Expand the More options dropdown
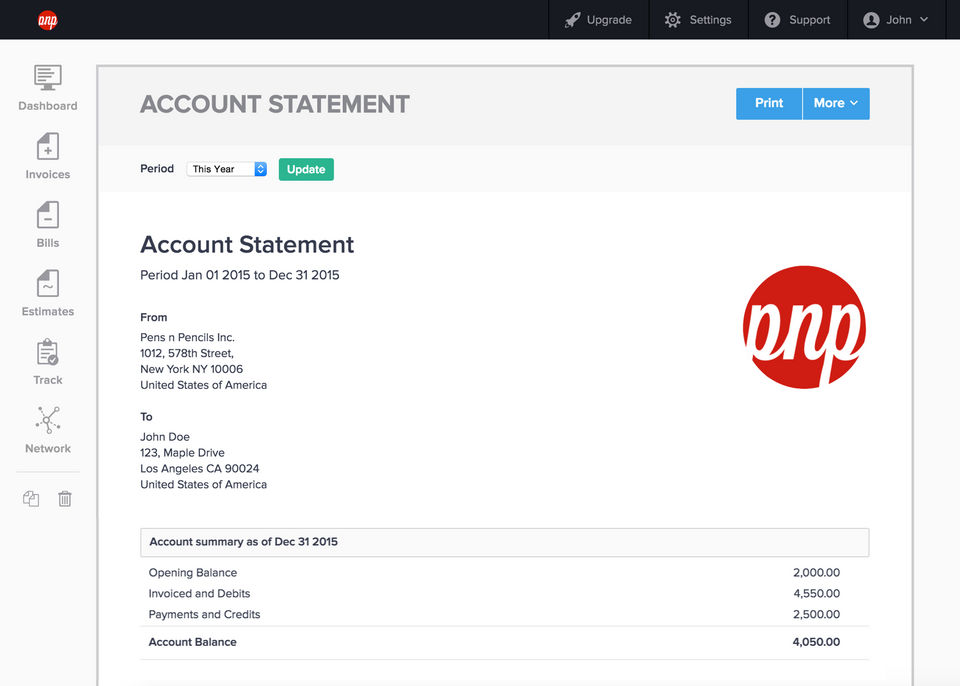Viewport: 960px width, 686px height. (836, 103)
